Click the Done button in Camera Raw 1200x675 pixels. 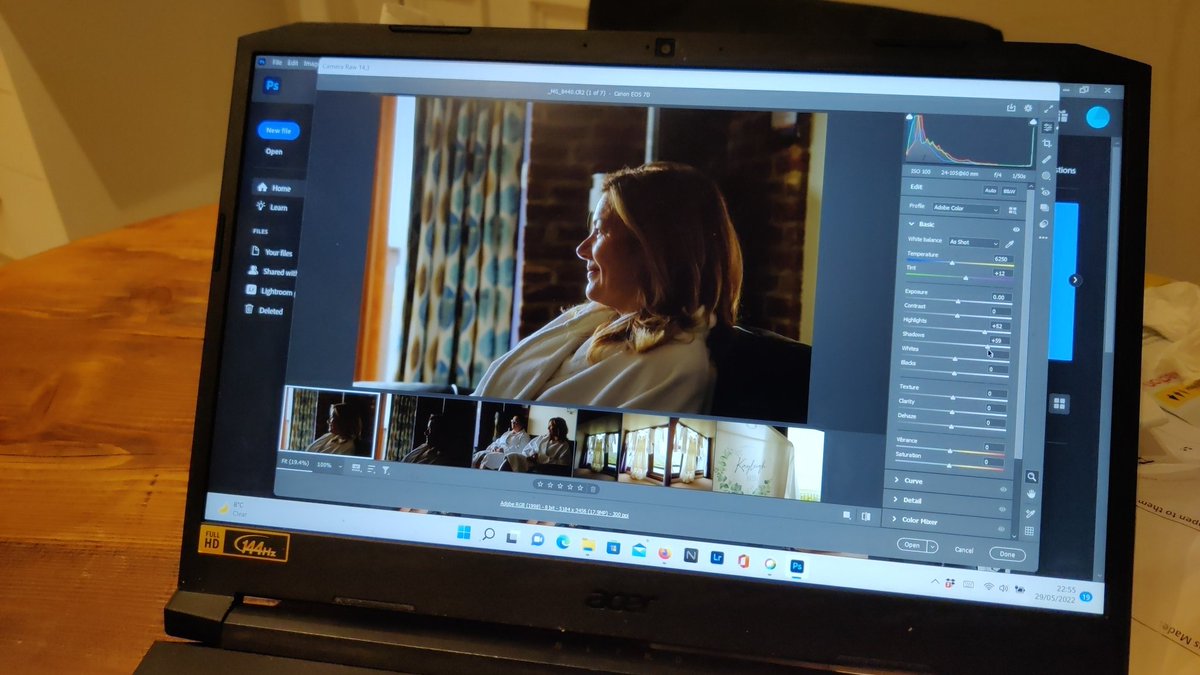tap(1007, 554)
